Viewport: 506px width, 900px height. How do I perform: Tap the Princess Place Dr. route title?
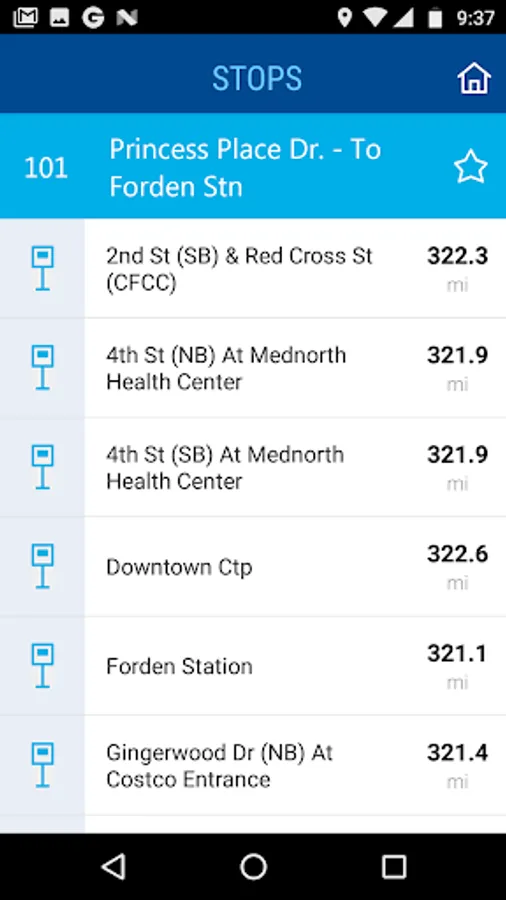[x=245, y=168]
